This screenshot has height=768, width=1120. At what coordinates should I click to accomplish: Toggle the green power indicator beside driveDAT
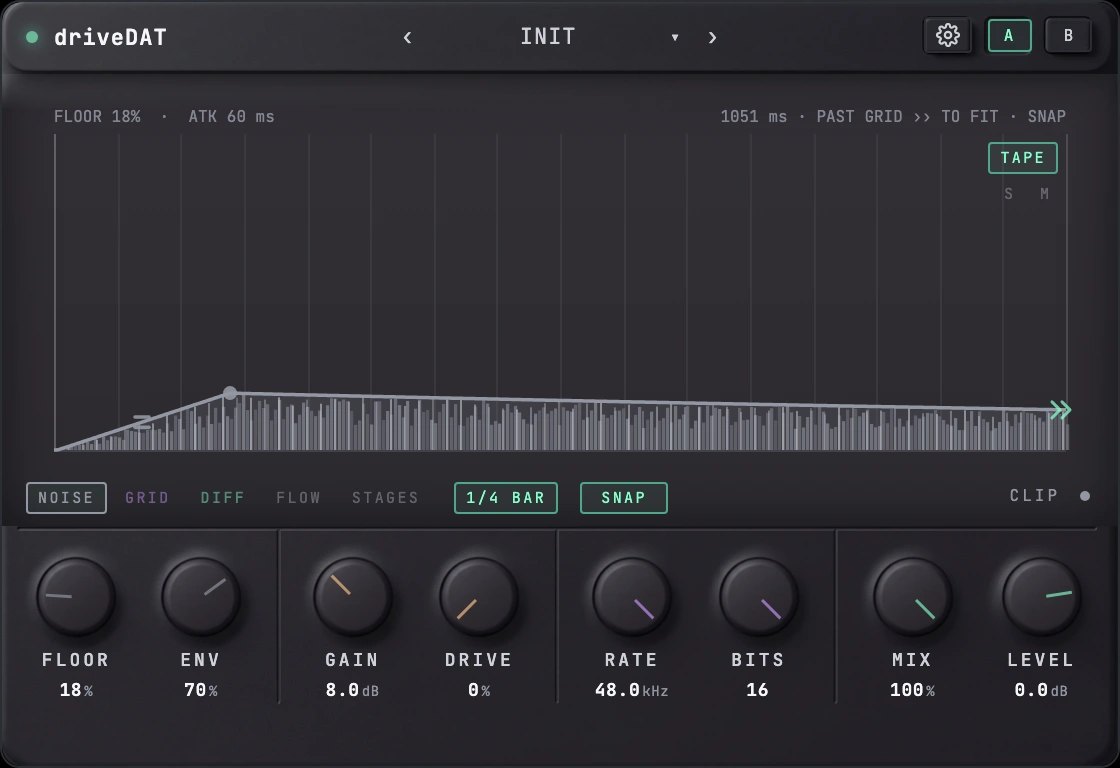[x=32, y=37]
